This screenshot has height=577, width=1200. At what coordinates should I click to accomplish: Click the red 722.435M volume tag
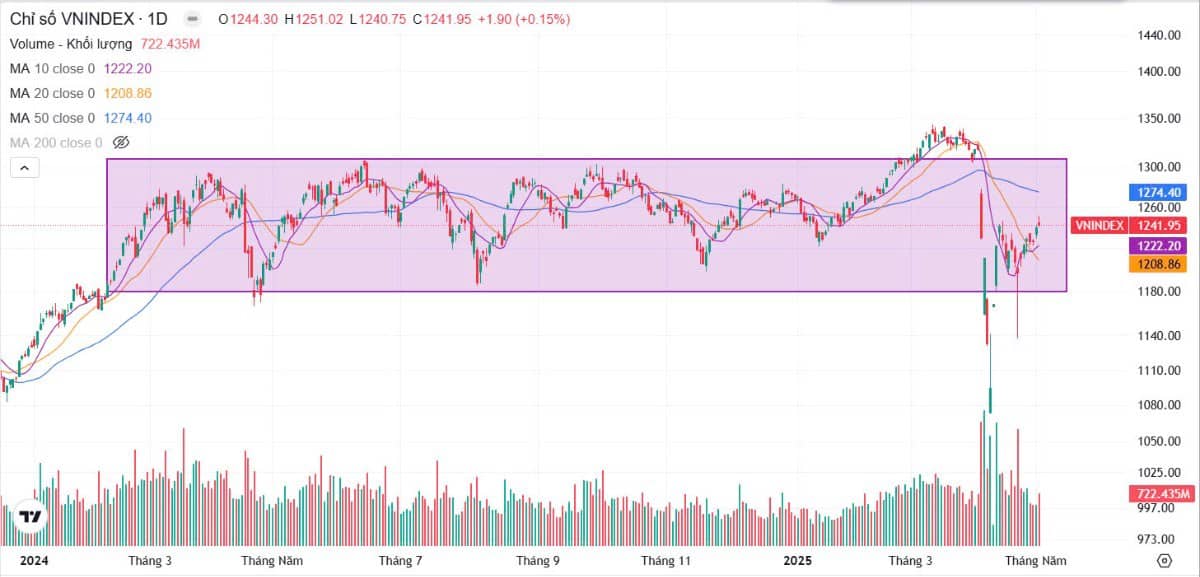pos(1161,494)
